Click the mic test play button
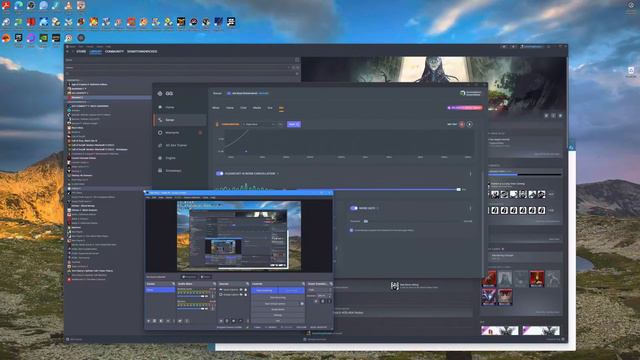This screenshot has height=360, width=640. pyautogui.click(x=469, y=124)
